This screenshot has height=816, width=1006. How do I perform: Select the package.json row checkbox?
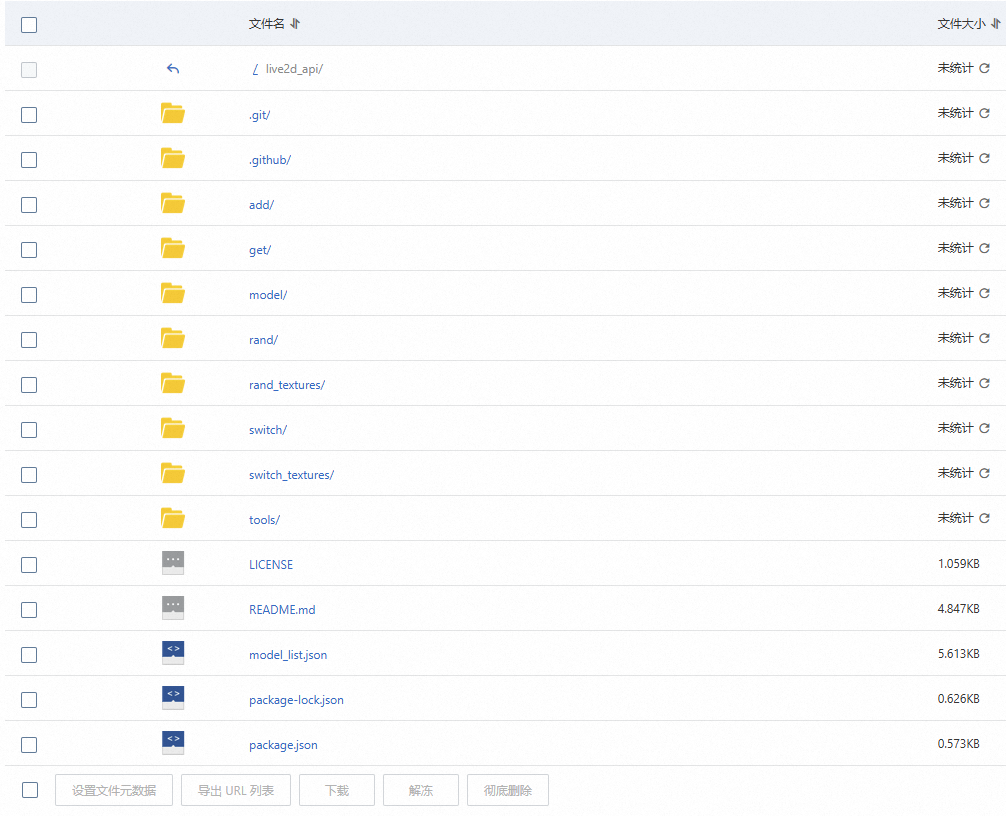coord(29,745)
